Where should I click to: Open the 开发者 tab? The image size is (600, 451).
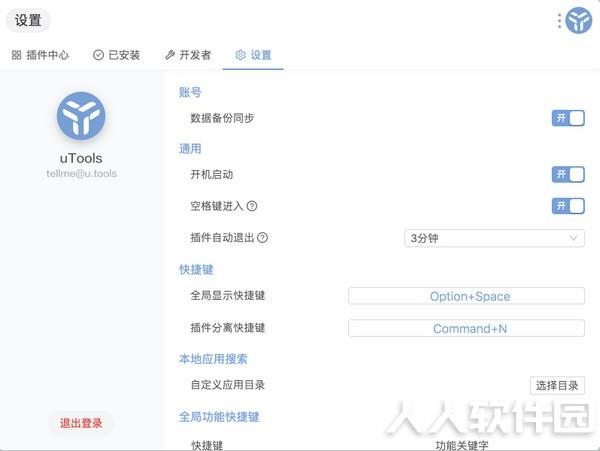tap(188, 55)
